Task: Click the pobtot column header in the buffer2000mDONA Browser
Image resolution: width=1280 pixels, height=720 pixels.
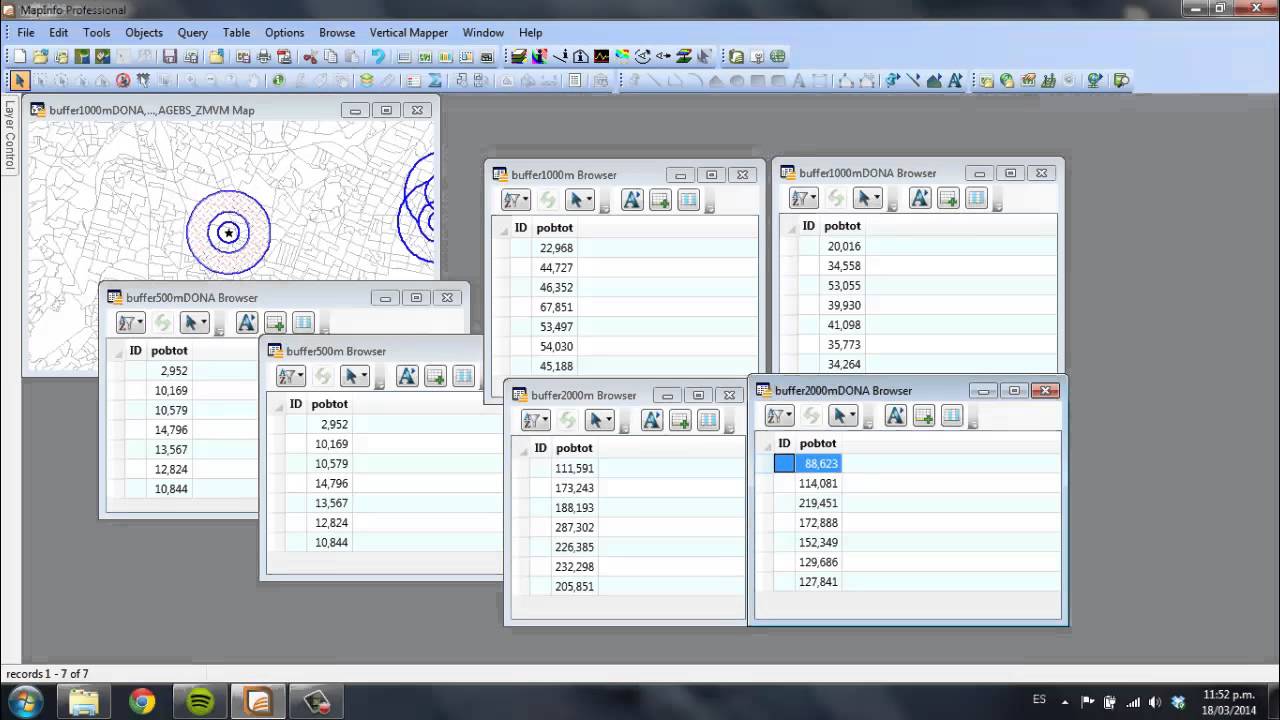Action: point(818,443)
